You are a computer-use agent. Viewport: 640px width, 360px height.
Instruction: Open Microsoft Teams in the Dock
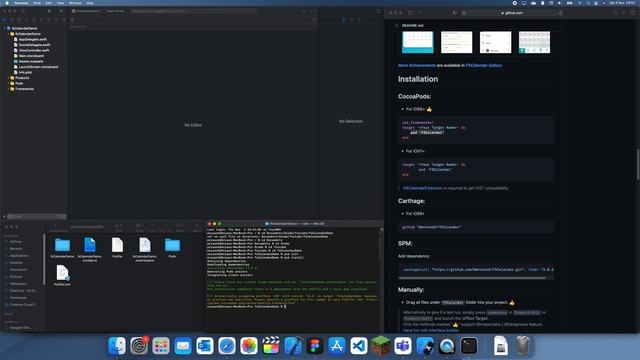coord(403,346)
